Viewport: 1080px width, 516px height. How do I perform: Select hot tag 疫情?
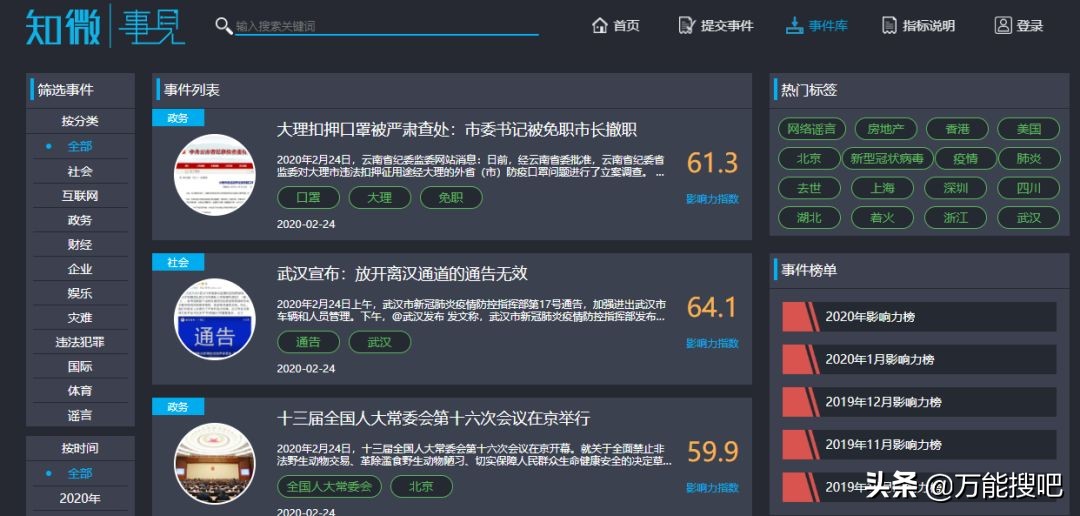pyautogui.click(x=966, y=158)
